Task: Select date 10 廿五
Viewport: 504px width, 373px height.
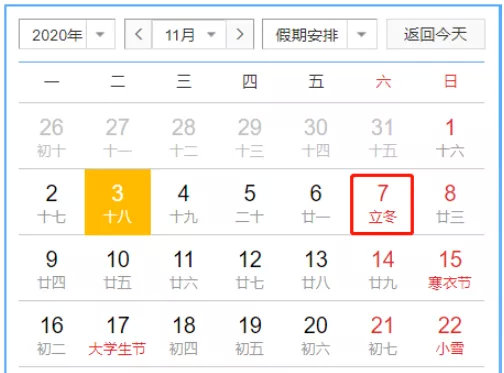Action: coord(118,268)
